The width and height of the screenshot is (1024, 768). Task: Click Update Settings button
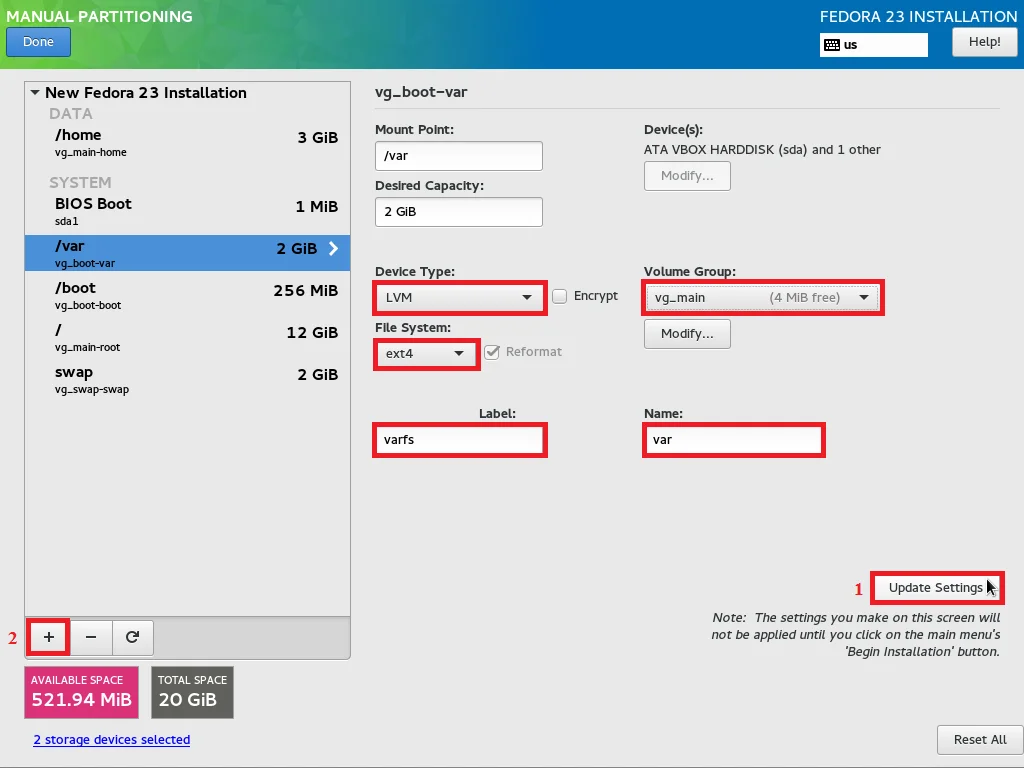(936, 588)
